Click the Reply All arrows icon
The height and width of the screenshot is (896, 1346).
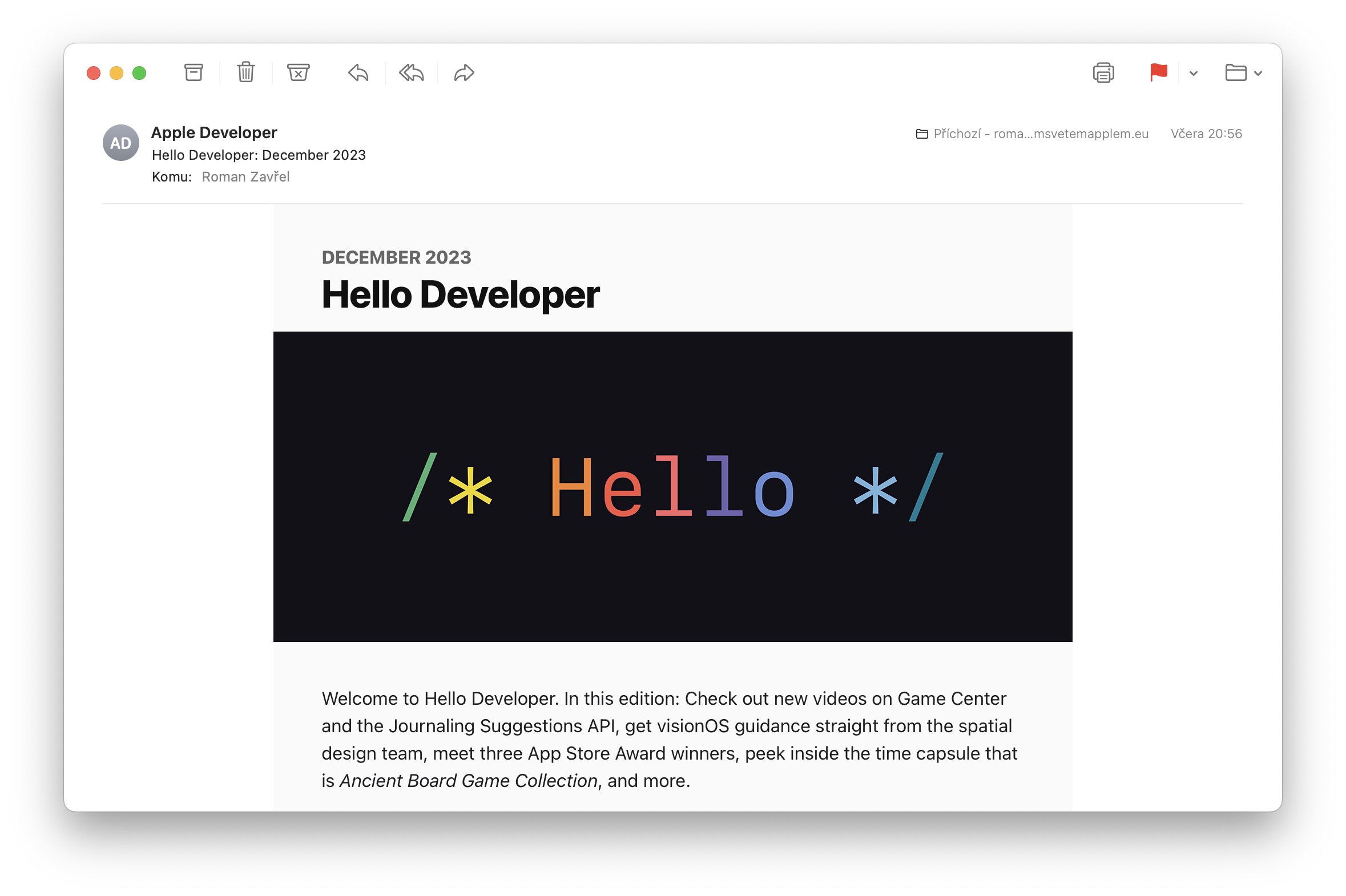412,72
